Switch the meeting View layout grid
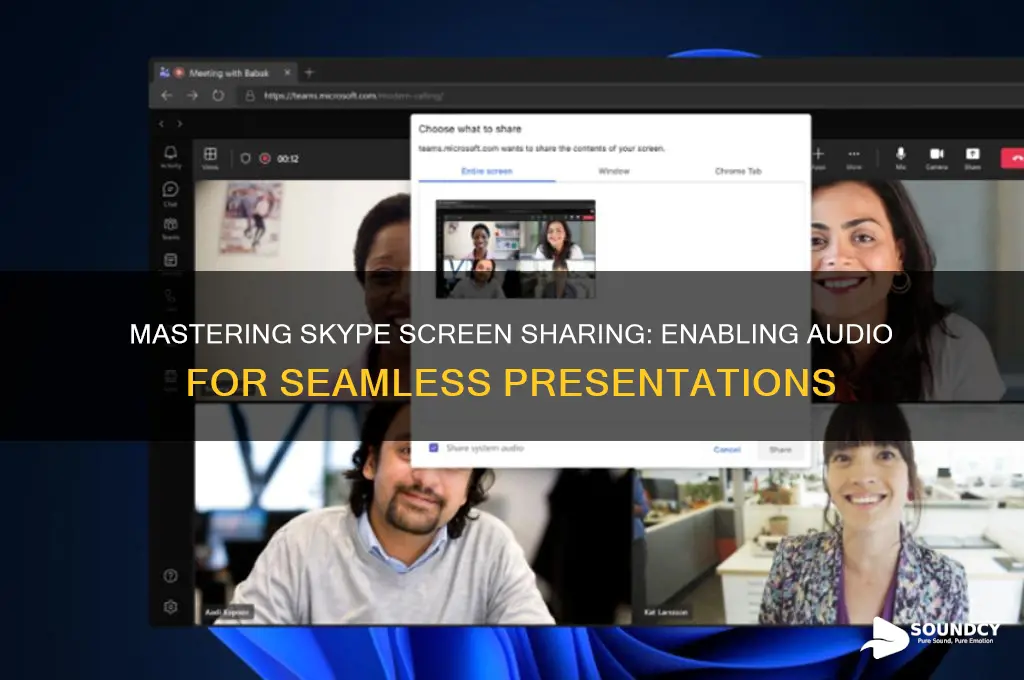1024x680 pixels. [x=210, y=157]
